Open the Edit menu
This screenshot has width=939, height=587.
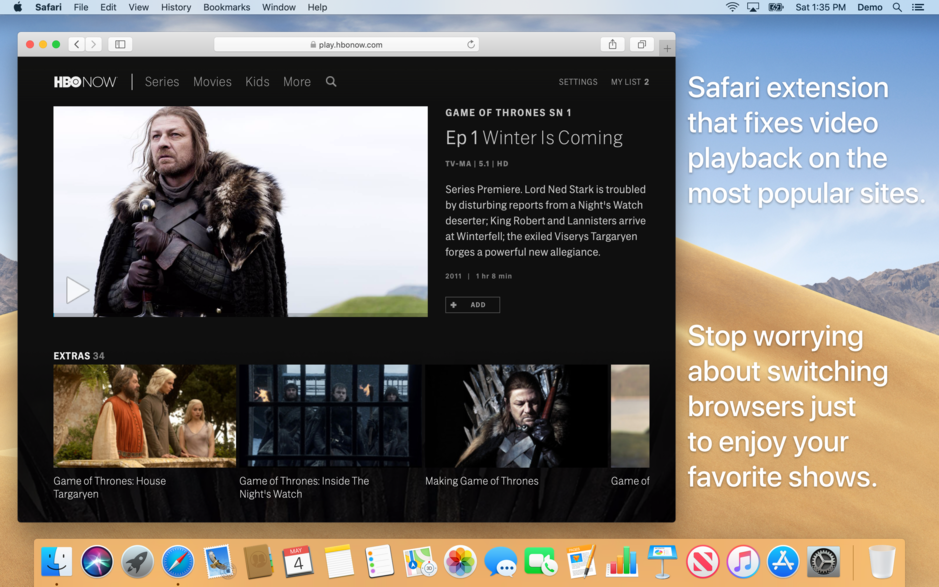[x=108, y=7]
